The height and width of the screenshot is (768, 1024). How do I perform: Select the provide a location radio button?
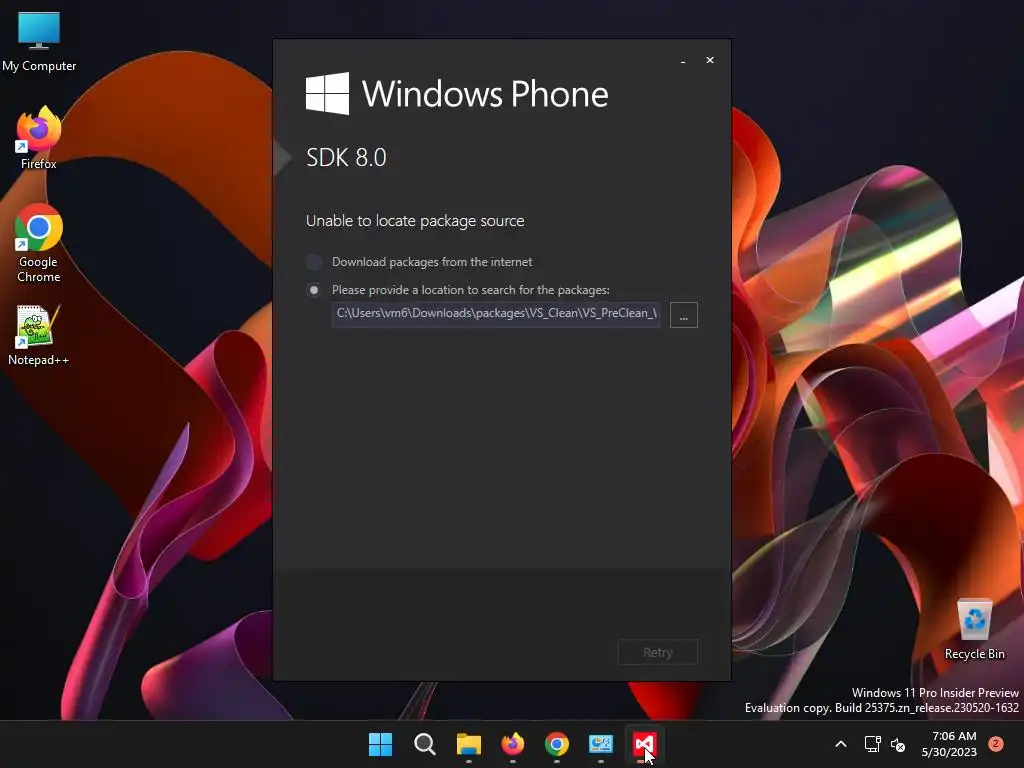tap(314, 290)
